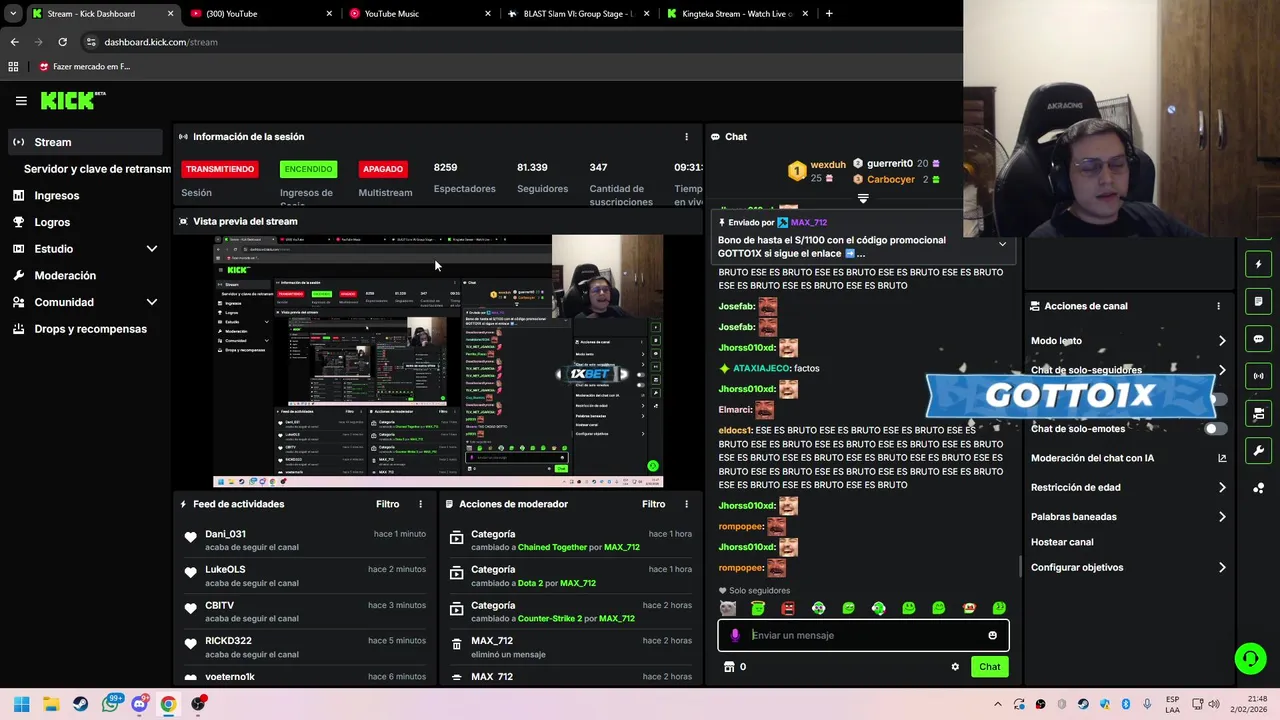
Task: Open Filtro in Feed de actividades
Action: (387, 504)
